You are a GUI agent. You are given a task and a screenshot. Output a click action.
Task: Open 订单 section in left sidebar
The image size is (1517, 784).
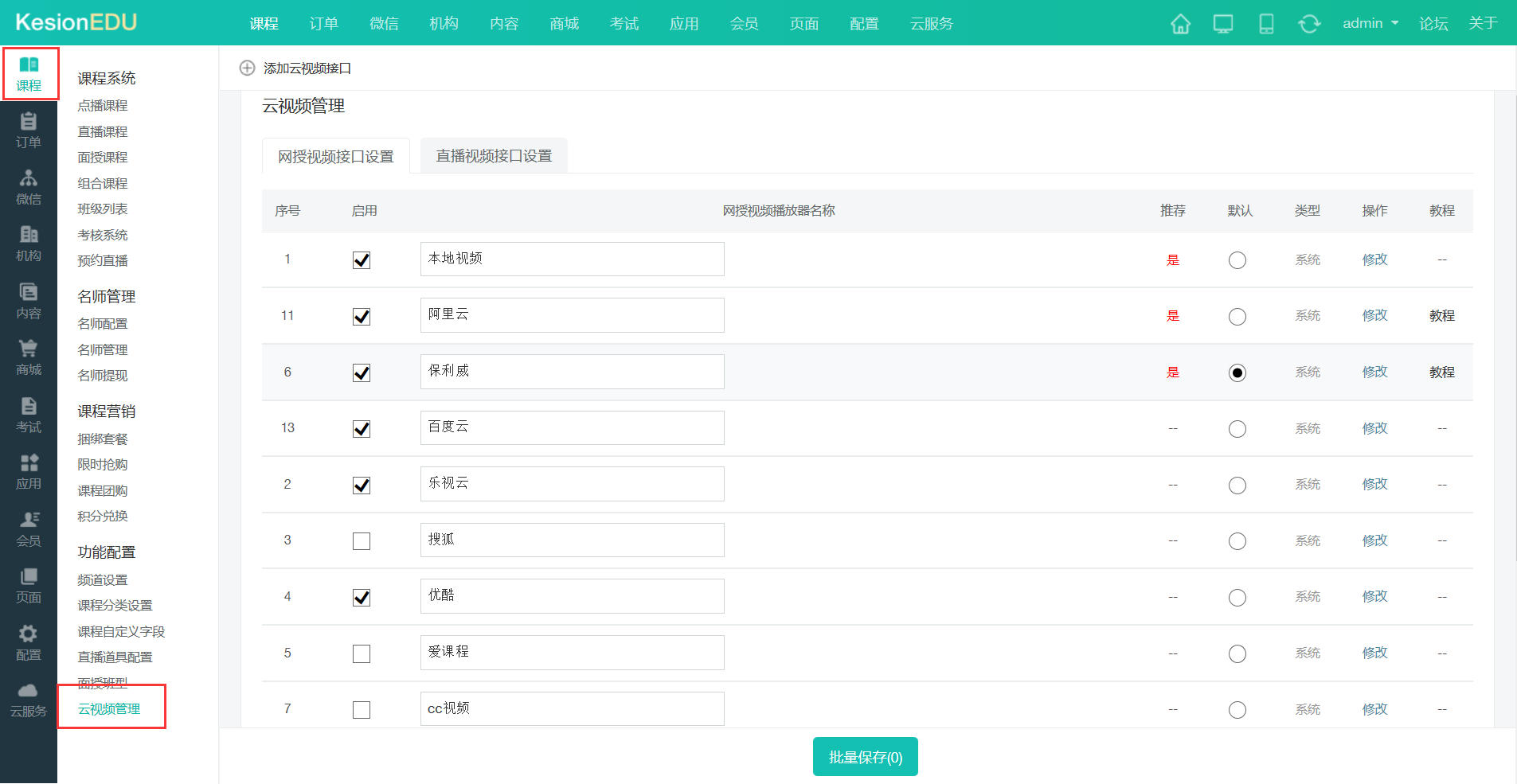coord(29,131)
